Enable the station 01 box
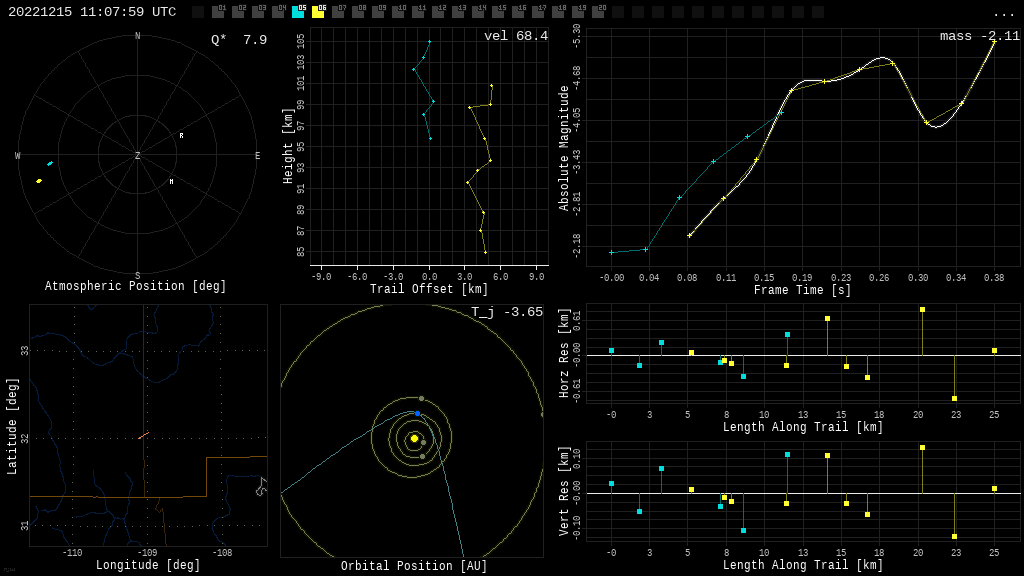This screenshot has height=576, width=1024. point(218,12)
